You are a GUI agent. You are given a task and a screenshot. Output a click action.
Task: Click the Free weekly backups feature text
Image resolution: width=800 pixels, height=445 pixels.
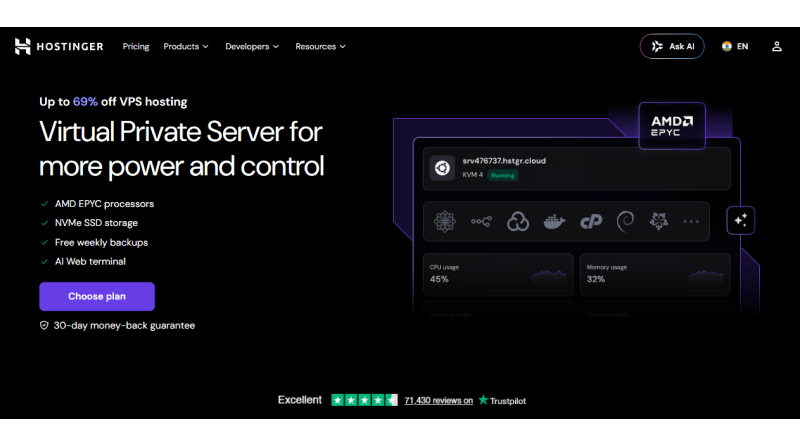click(102, 242)
